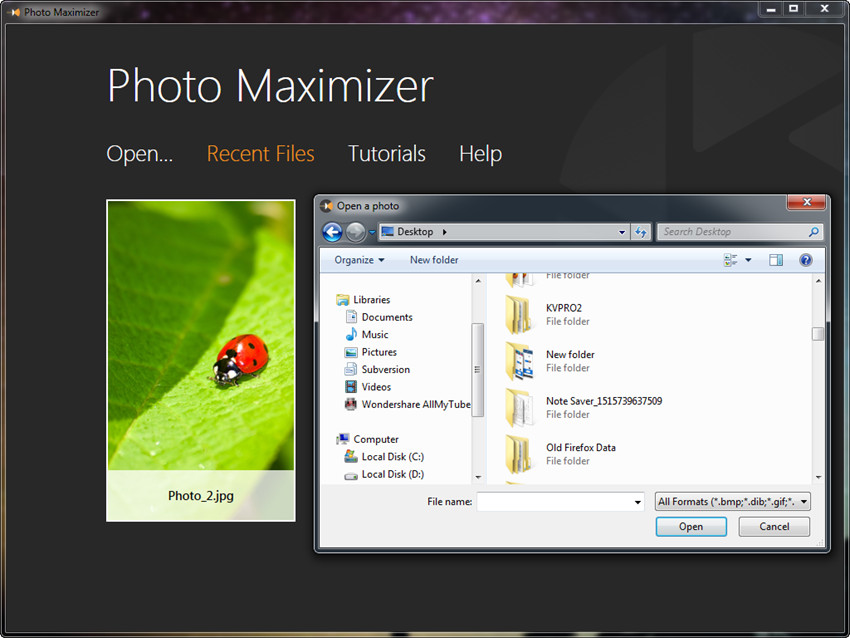850x638 pixels.
Task: Switch to Recent Files tab
Action: point(260,154)
